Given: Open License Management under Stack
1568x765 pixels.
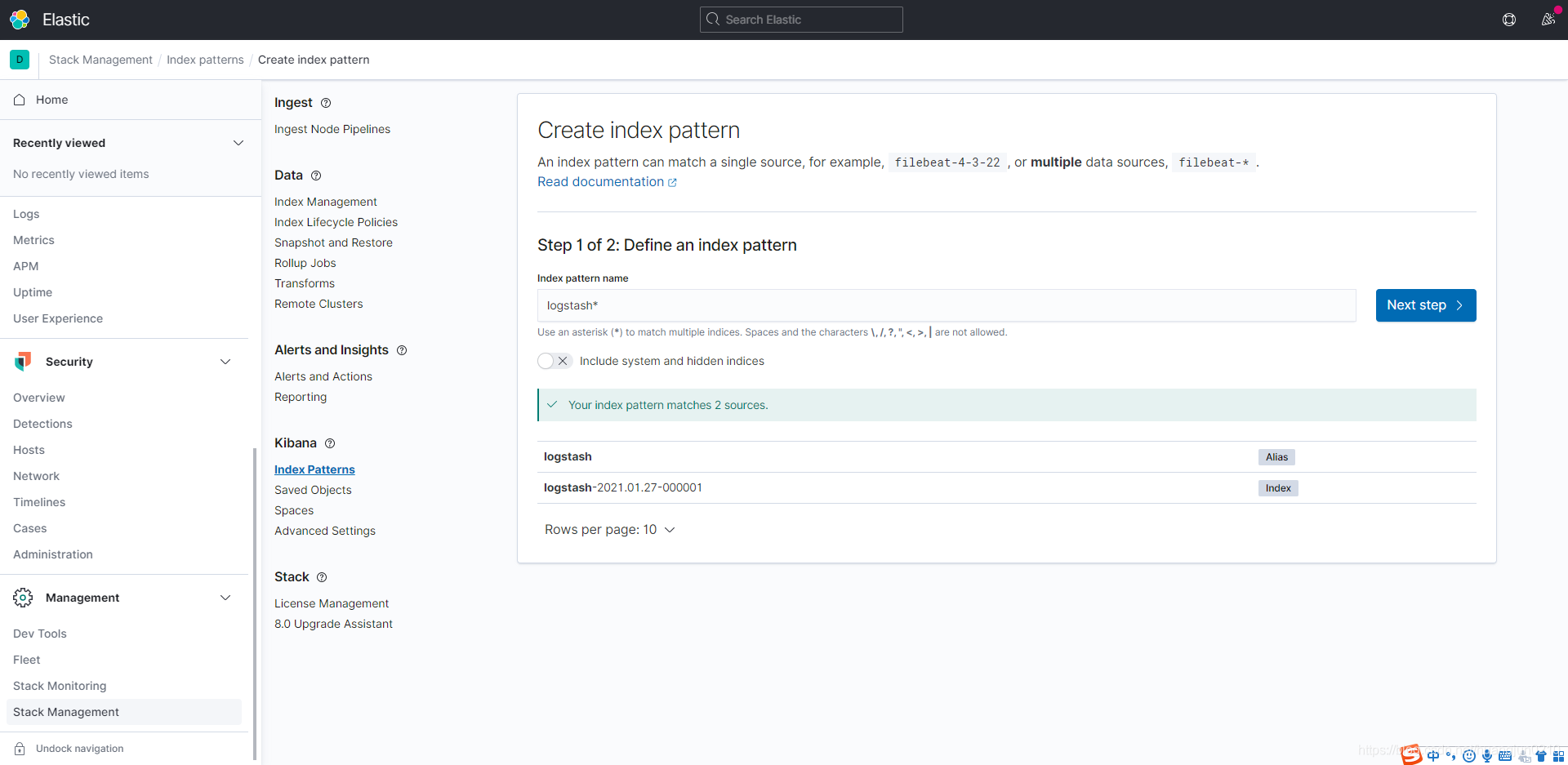Looking at the screenshot, I should click(x=332, y=603).
